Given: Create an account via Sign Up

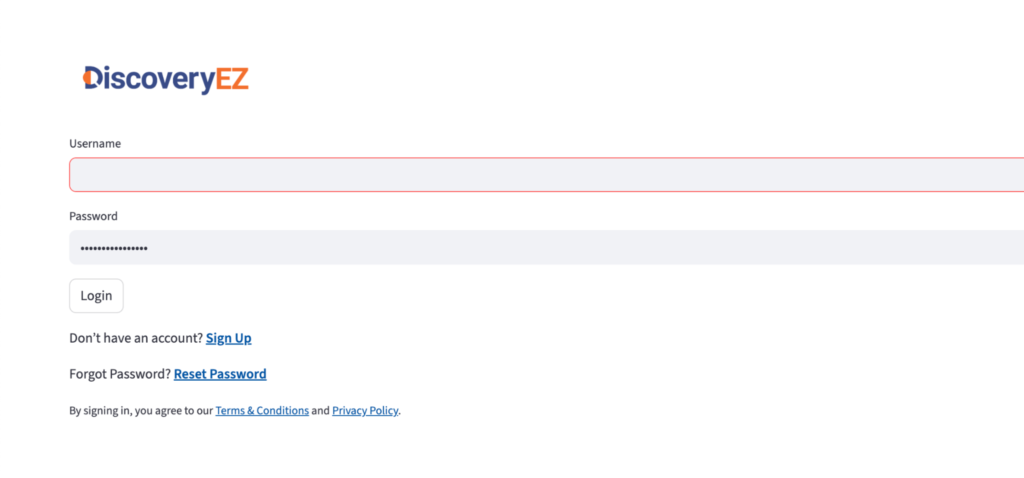Looking at the screenshot, I should pyautogui.click(x=228, y=338).
